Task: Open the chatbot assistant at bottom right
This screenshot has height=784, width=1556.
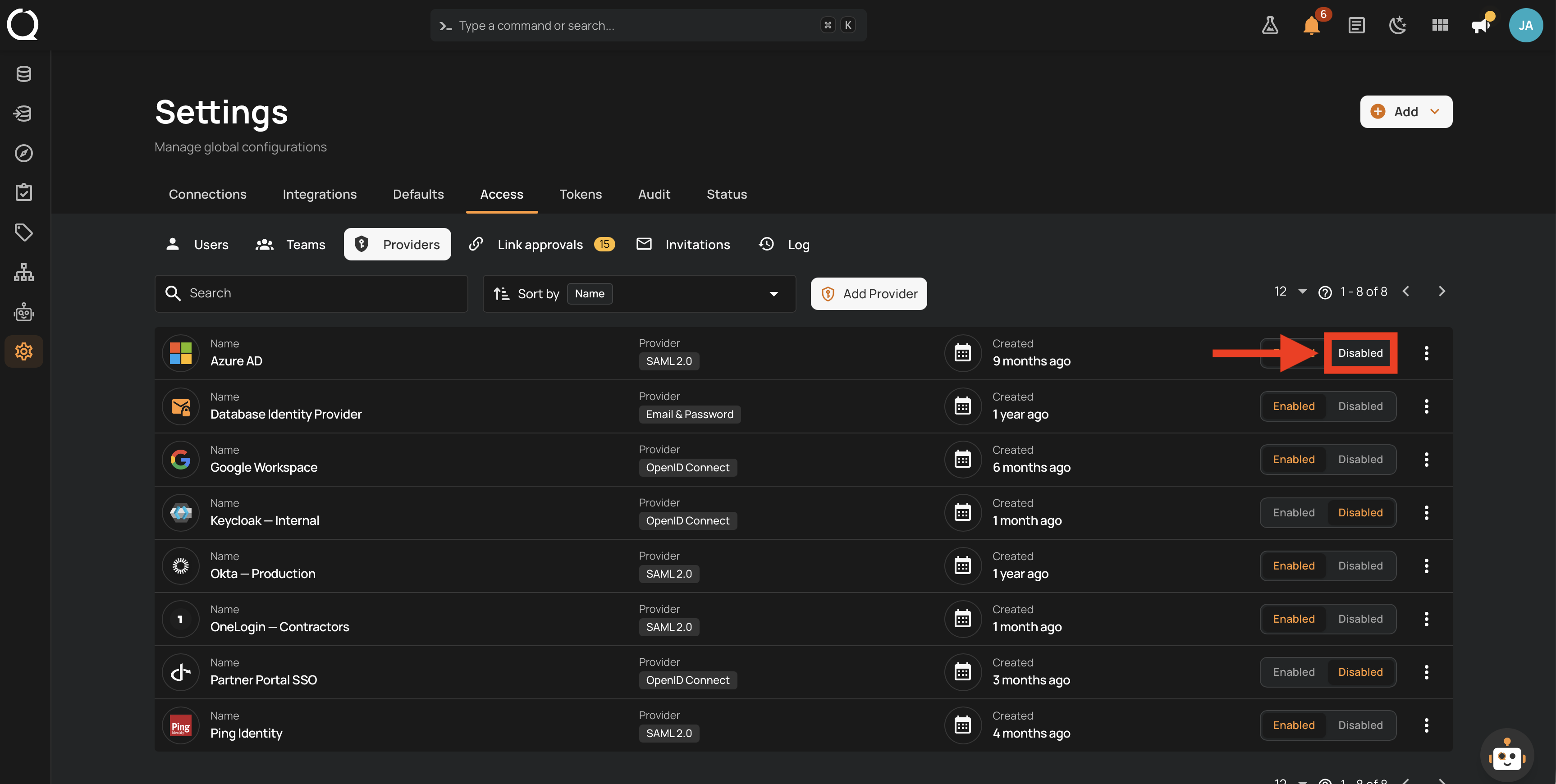Action: pyautogui.click(x=1506, y=755)
